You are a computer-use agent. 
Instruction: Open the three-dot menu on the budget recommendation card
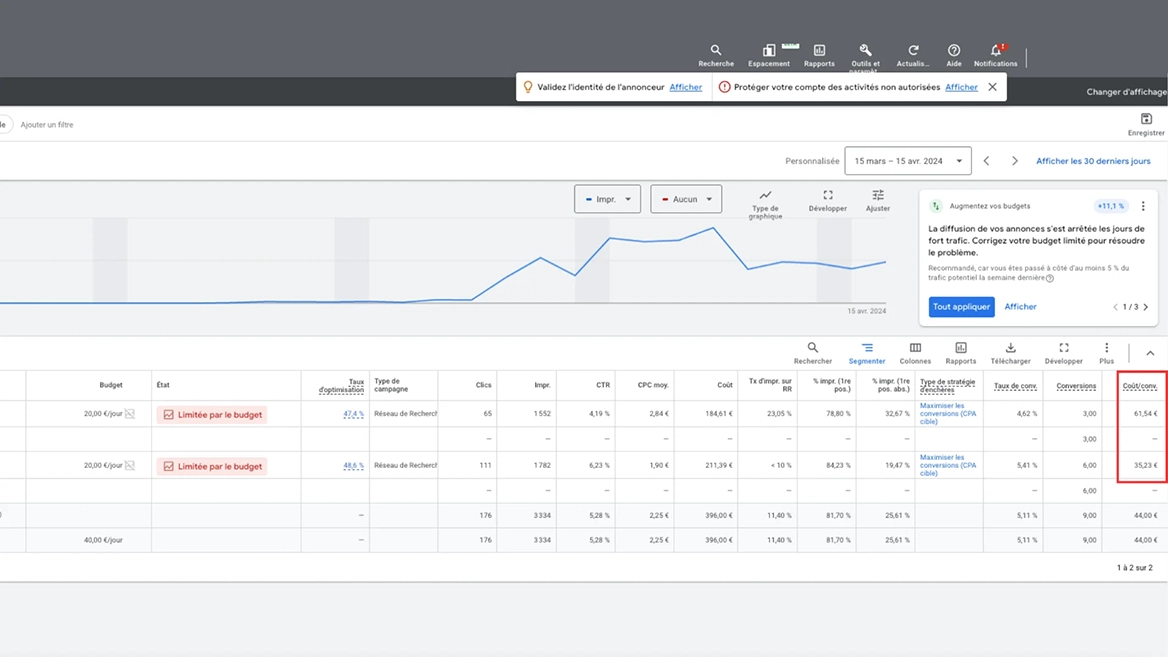click(x=1143, y=206)
